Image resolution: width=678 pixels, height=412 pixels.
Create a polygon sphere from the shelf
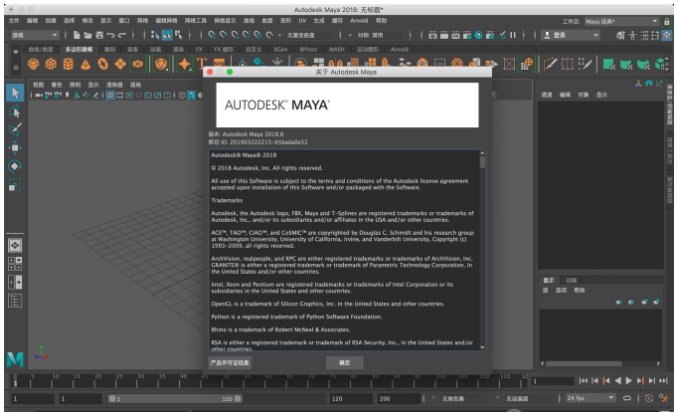click(33, 64)
